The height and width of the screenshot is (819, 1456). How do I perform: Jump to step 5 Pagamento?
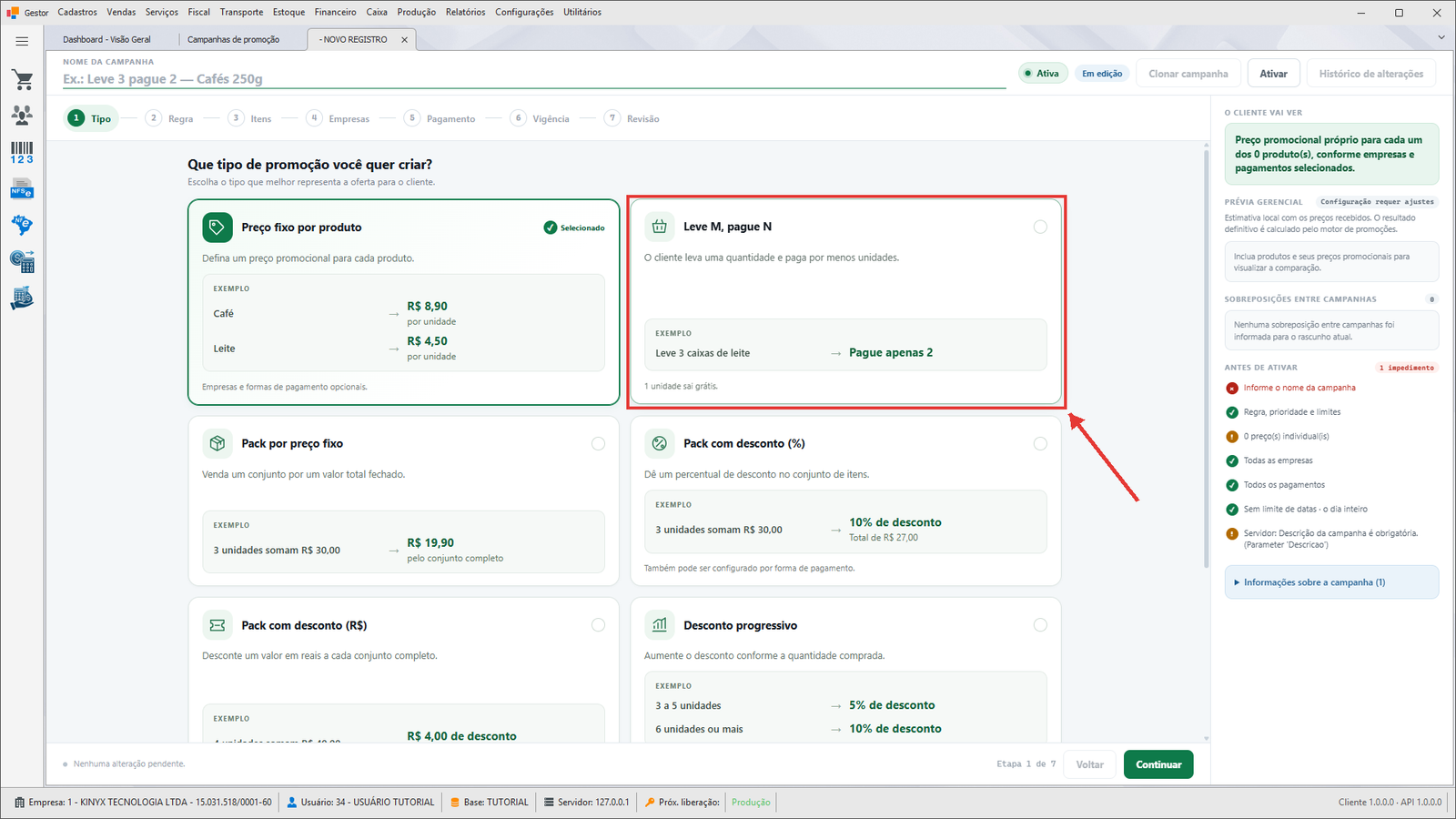click(440, 118)
